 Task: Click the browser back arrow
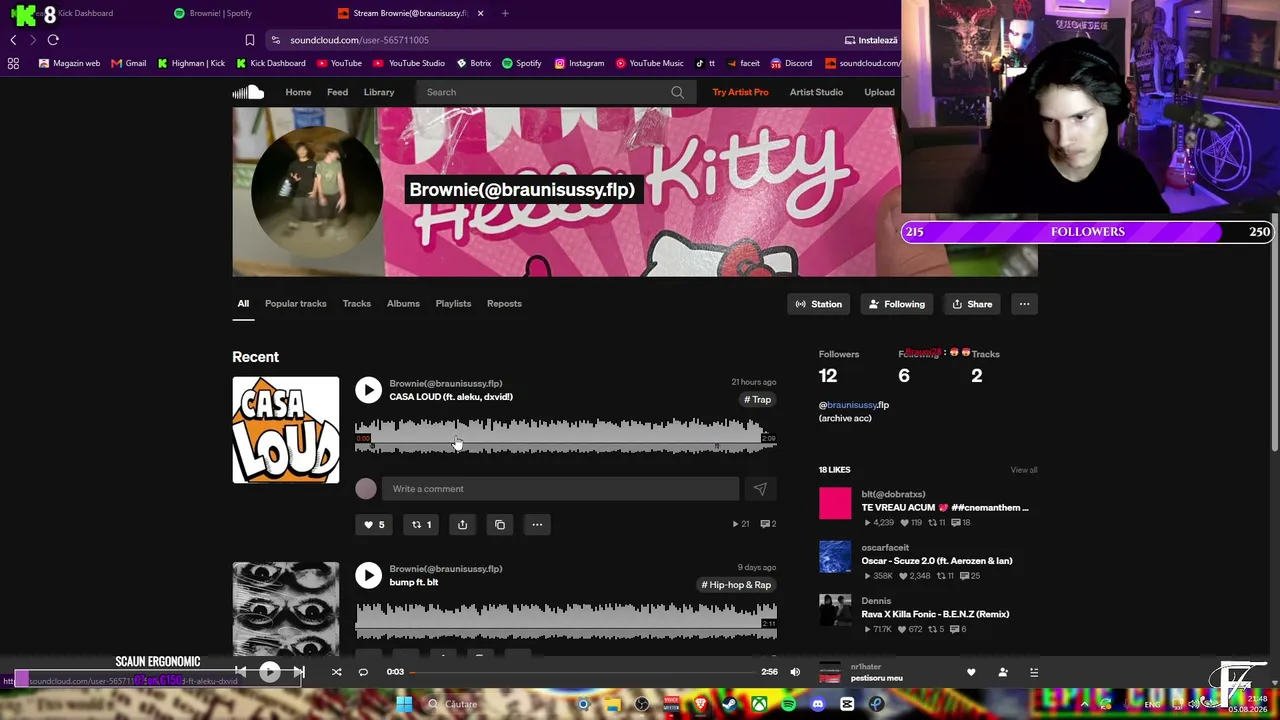[13, 40]
